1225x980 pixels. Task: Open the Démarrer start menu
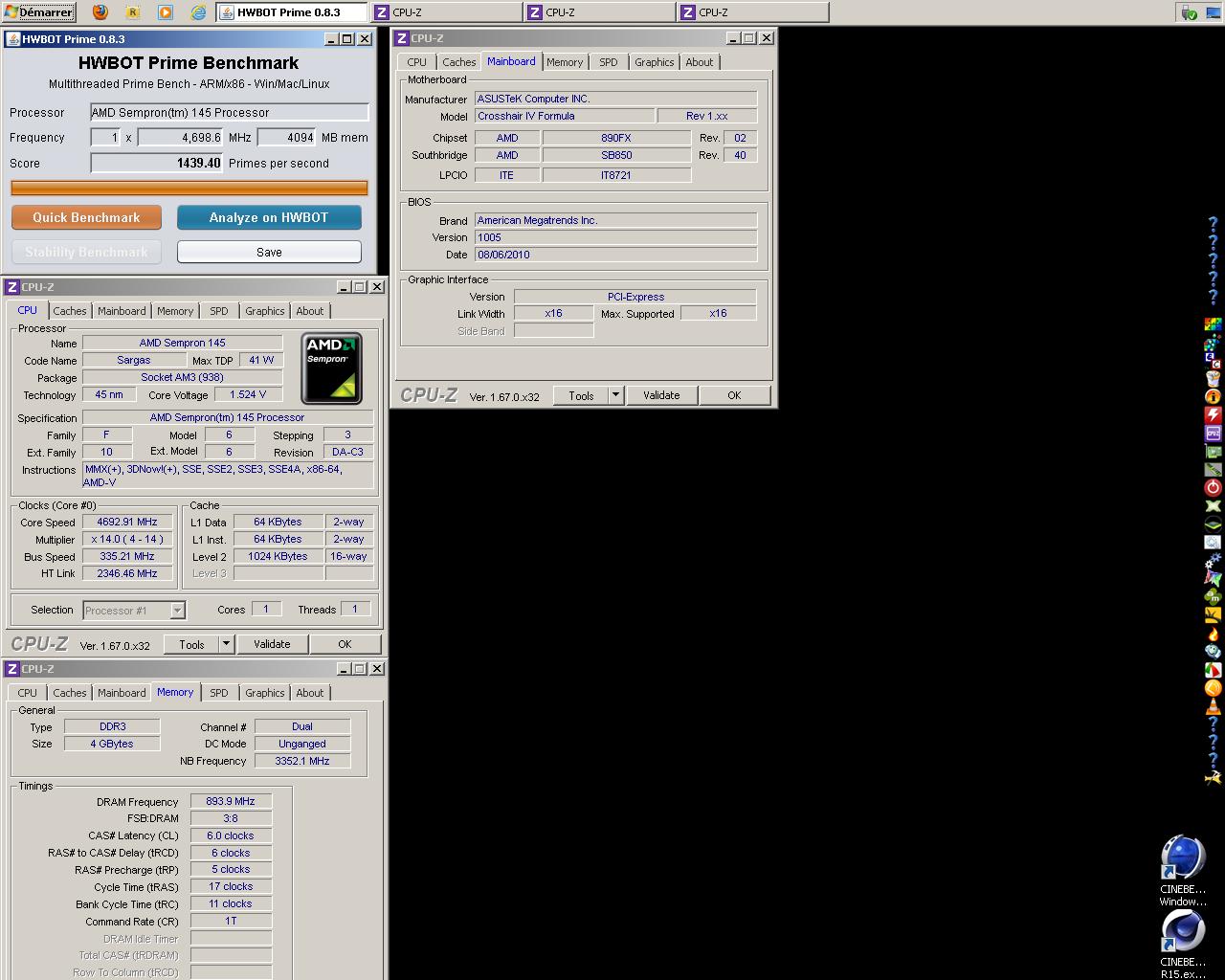coord(39,12)
